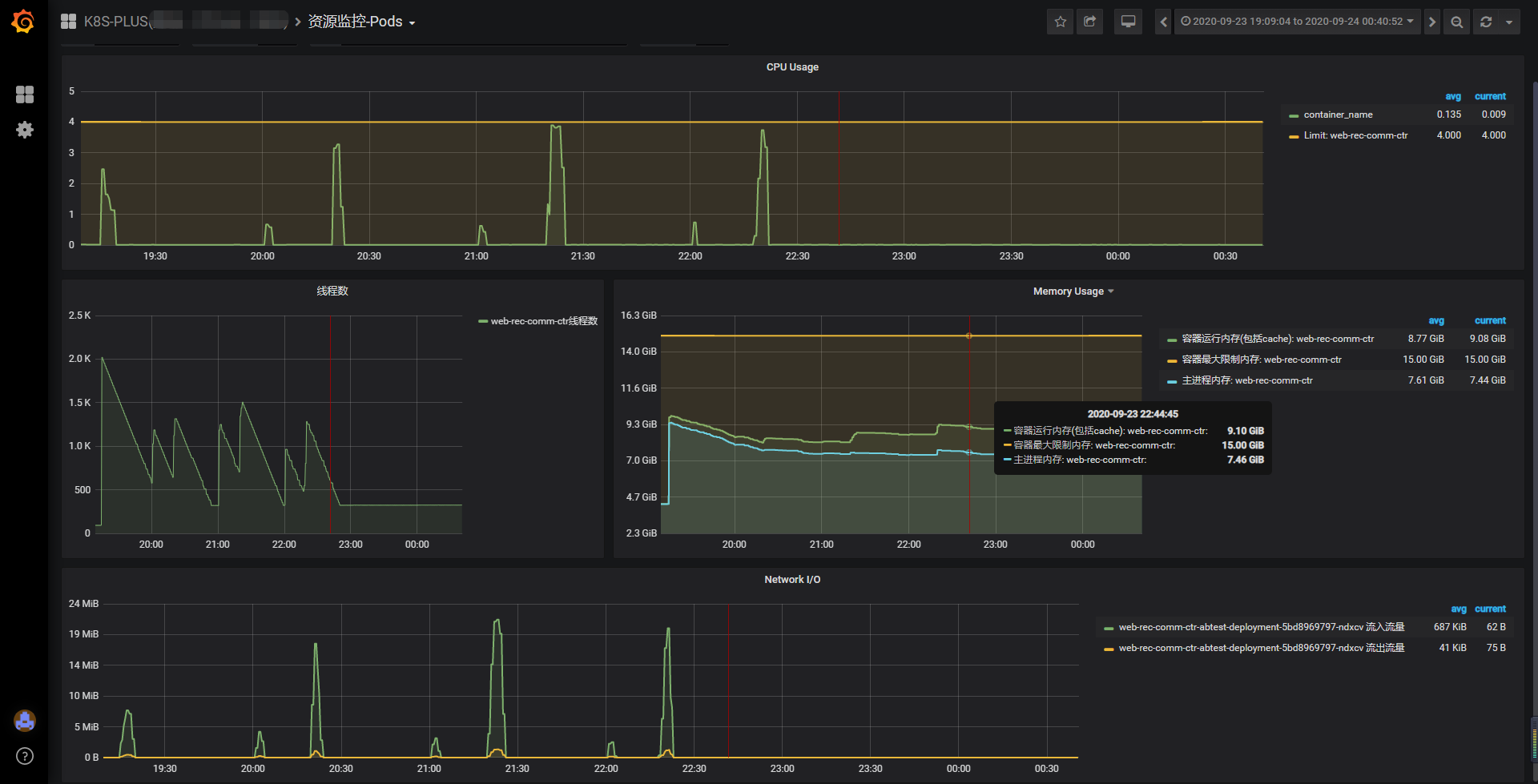
Task: Toggle the 流出流量 network legend series
Action: point(1262,648)
